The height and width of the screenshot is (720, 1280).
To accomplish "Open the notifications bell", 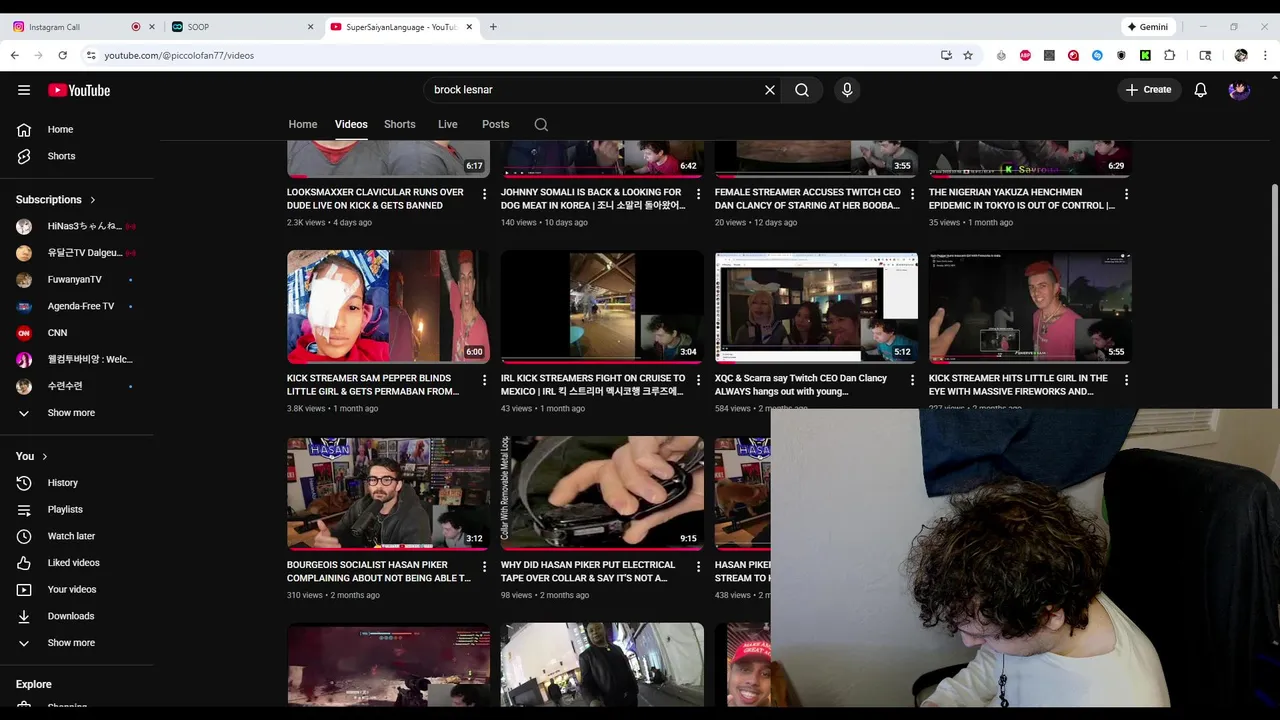I will pyautogui.click(x=1201, y=90).
